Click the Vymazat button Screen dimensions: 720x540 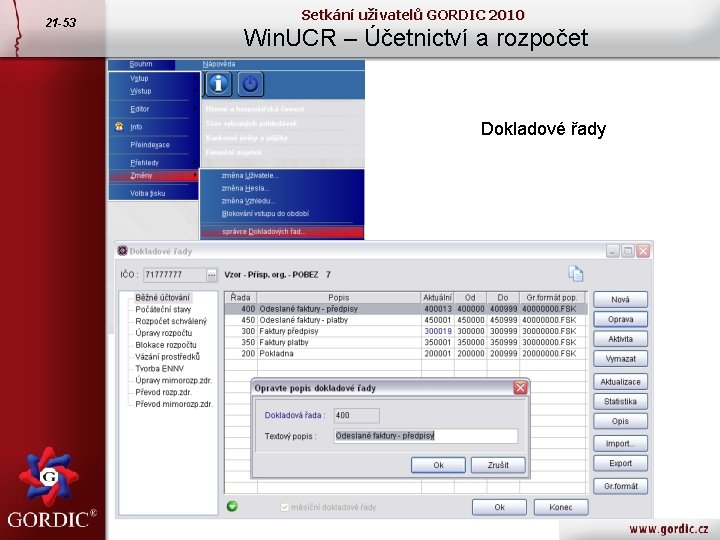620,359
